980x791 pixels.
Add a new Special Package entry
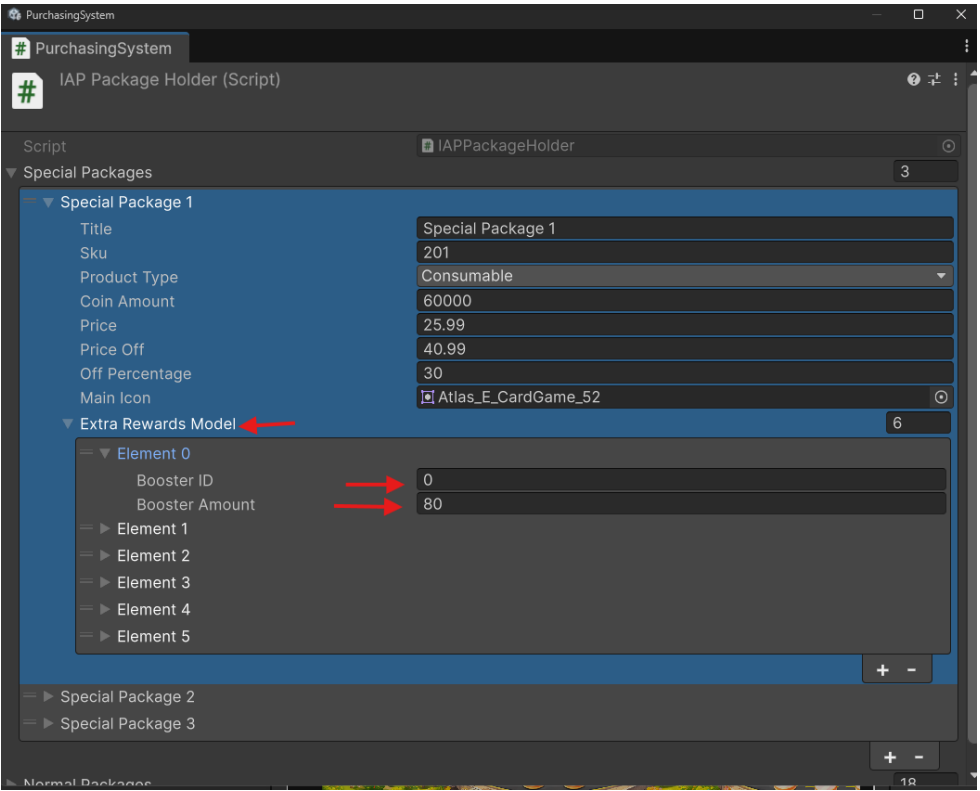tap(890, 758)
